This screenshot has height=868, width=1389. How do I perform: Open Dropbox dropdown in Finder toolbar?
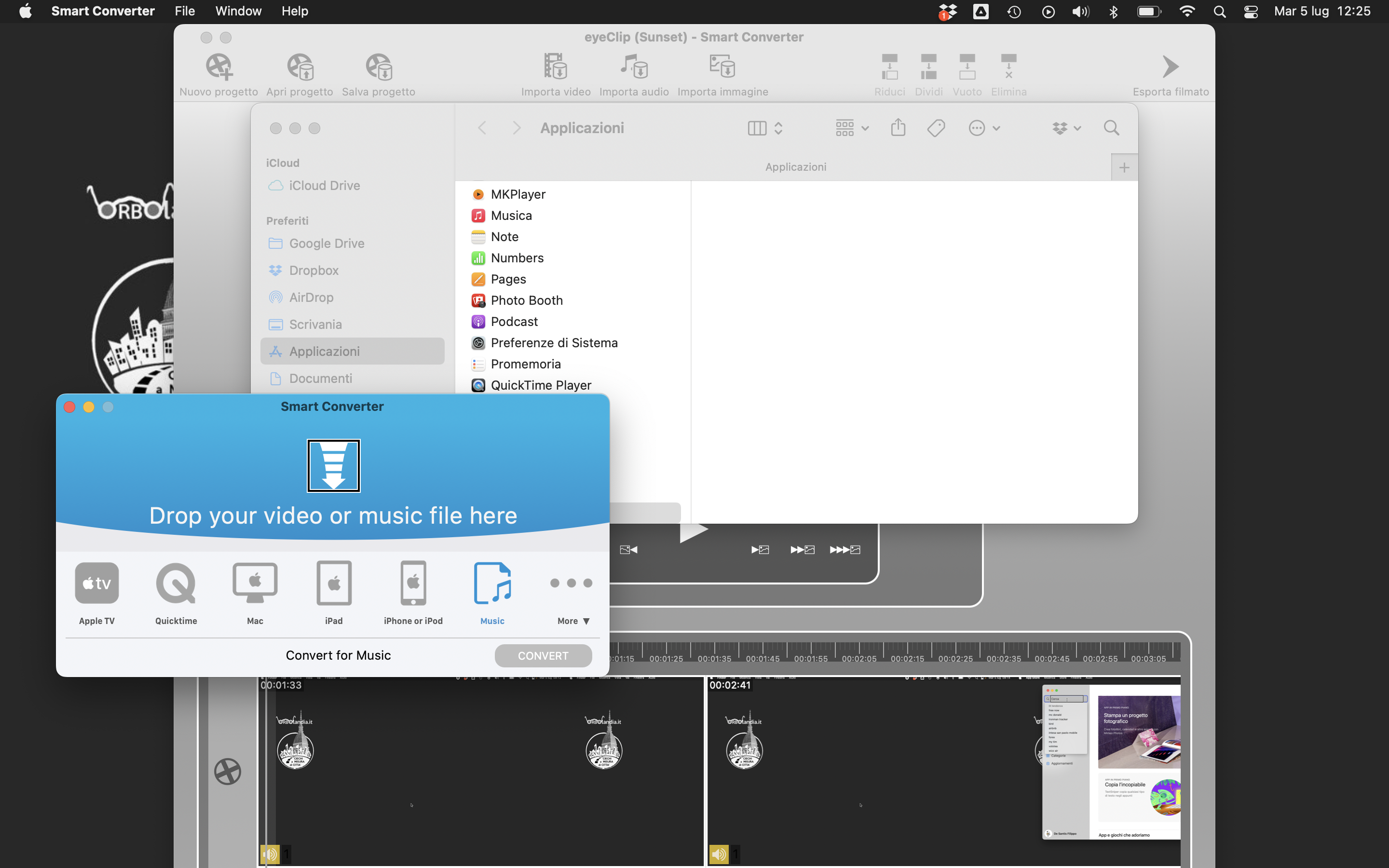coord(1066,127)
